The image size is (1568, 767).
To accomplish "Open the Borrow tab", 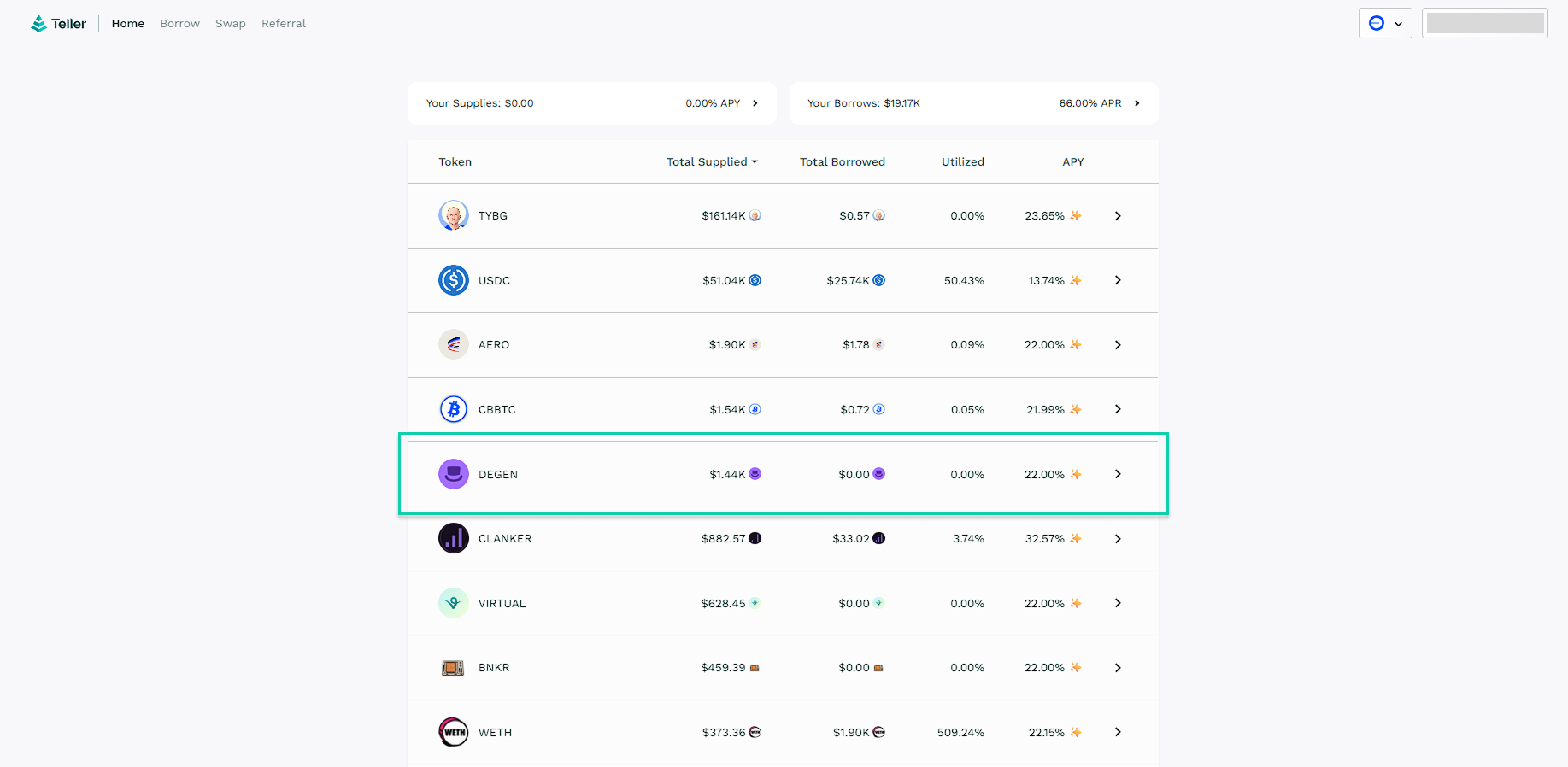I will click(x=179, y=24).
